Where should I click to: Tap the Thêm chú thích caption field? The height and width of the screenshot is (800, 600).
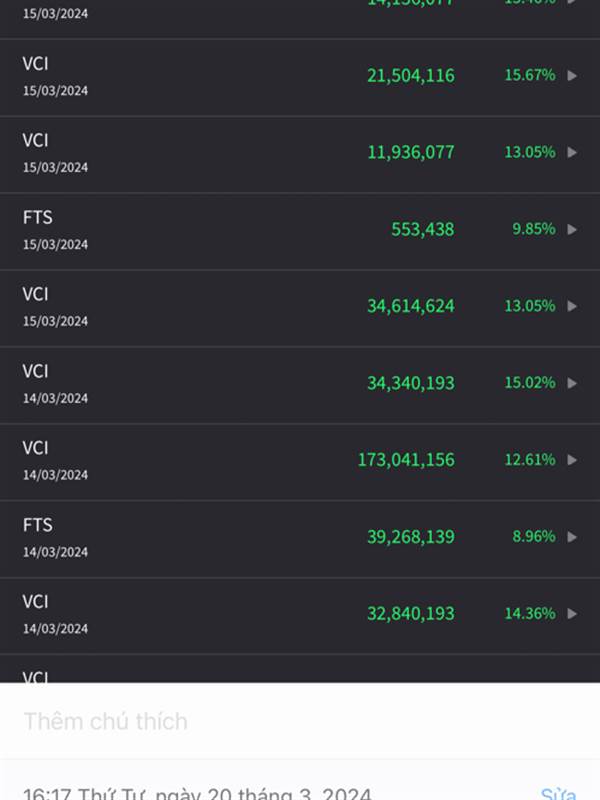coord(300,721)
